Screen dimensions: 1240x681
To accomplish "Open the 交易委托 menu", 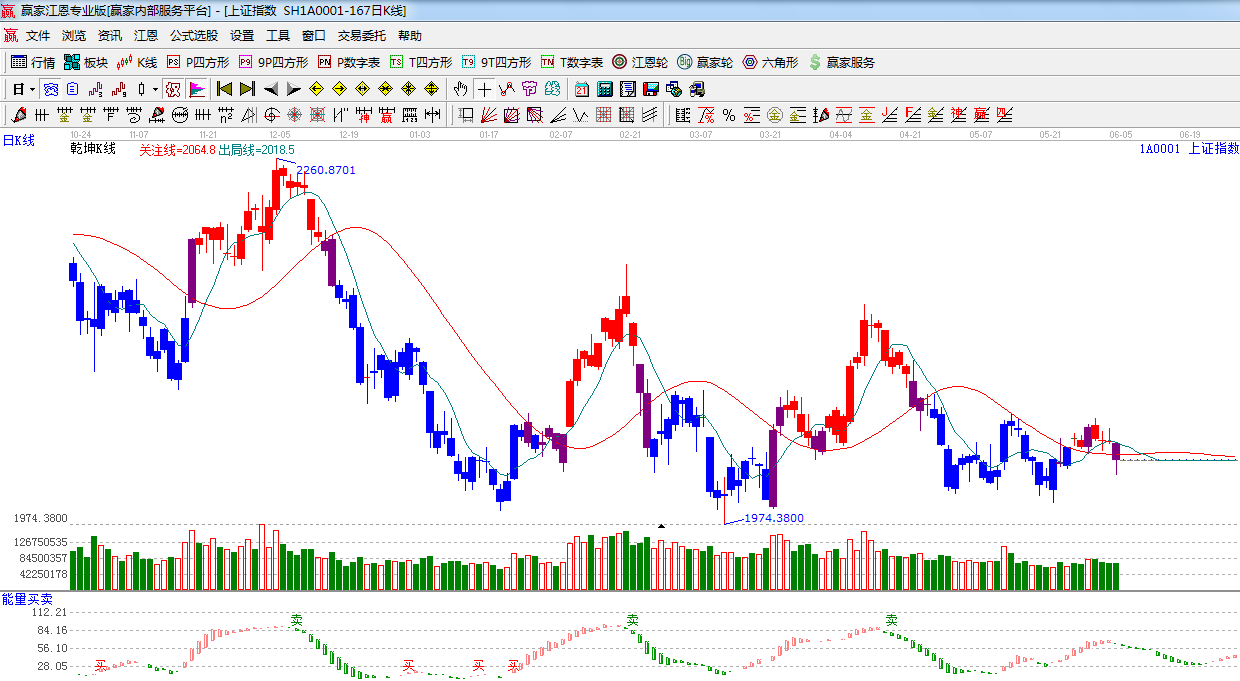I will tap(361, 36).
